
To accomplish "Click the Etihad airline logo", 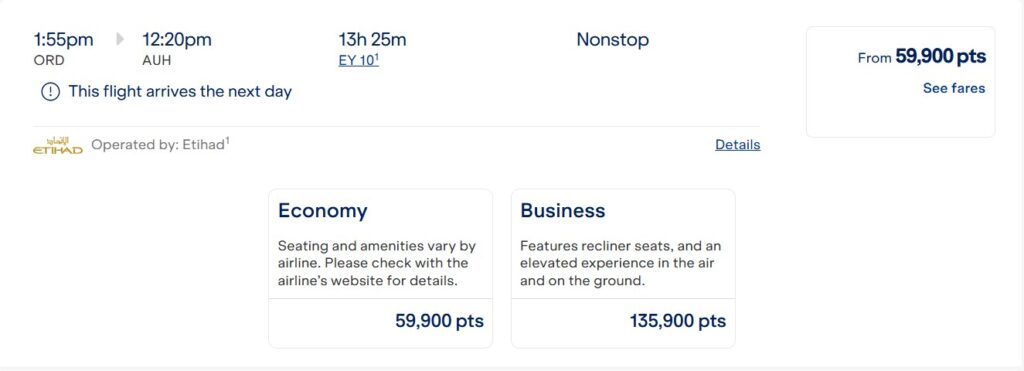I will [57, 145].
